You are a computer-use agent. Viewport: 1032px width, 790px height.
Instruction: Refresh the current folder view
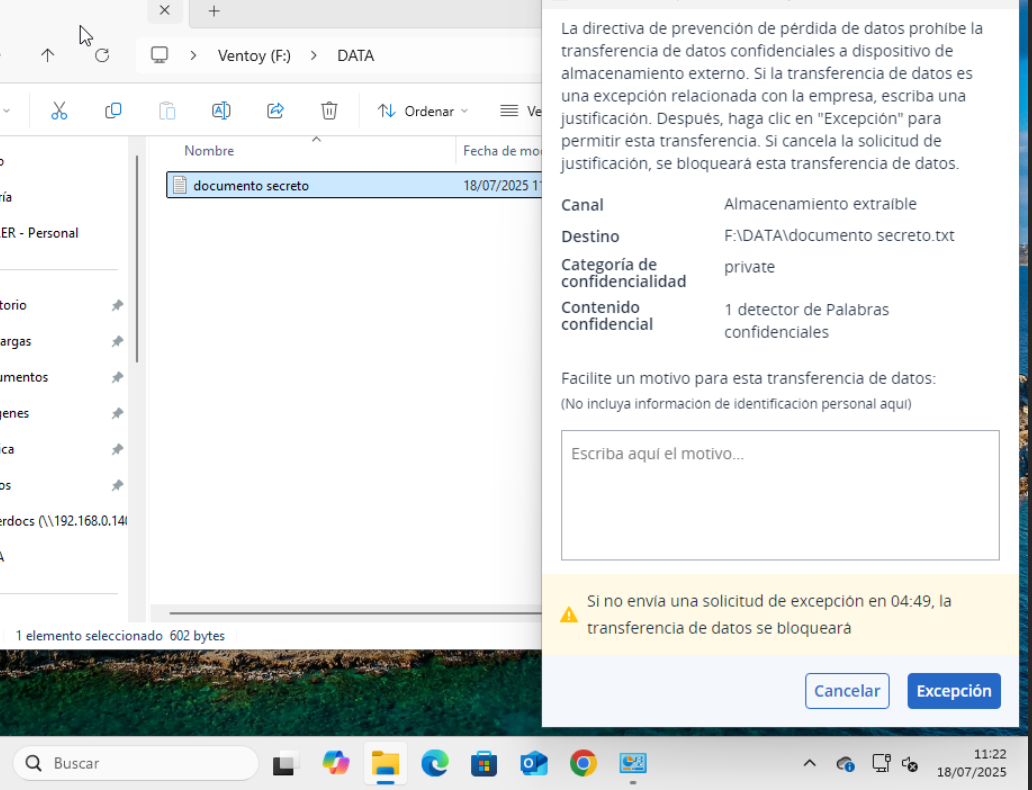102,55
